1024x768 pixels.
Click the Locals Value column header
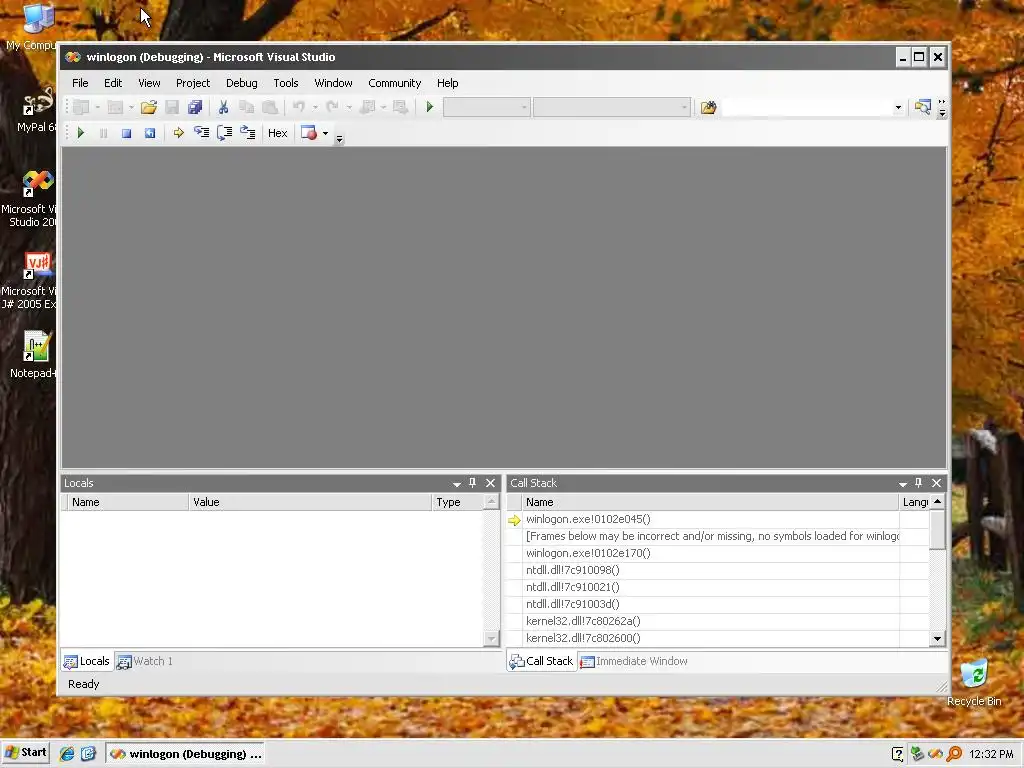[310, 502]
